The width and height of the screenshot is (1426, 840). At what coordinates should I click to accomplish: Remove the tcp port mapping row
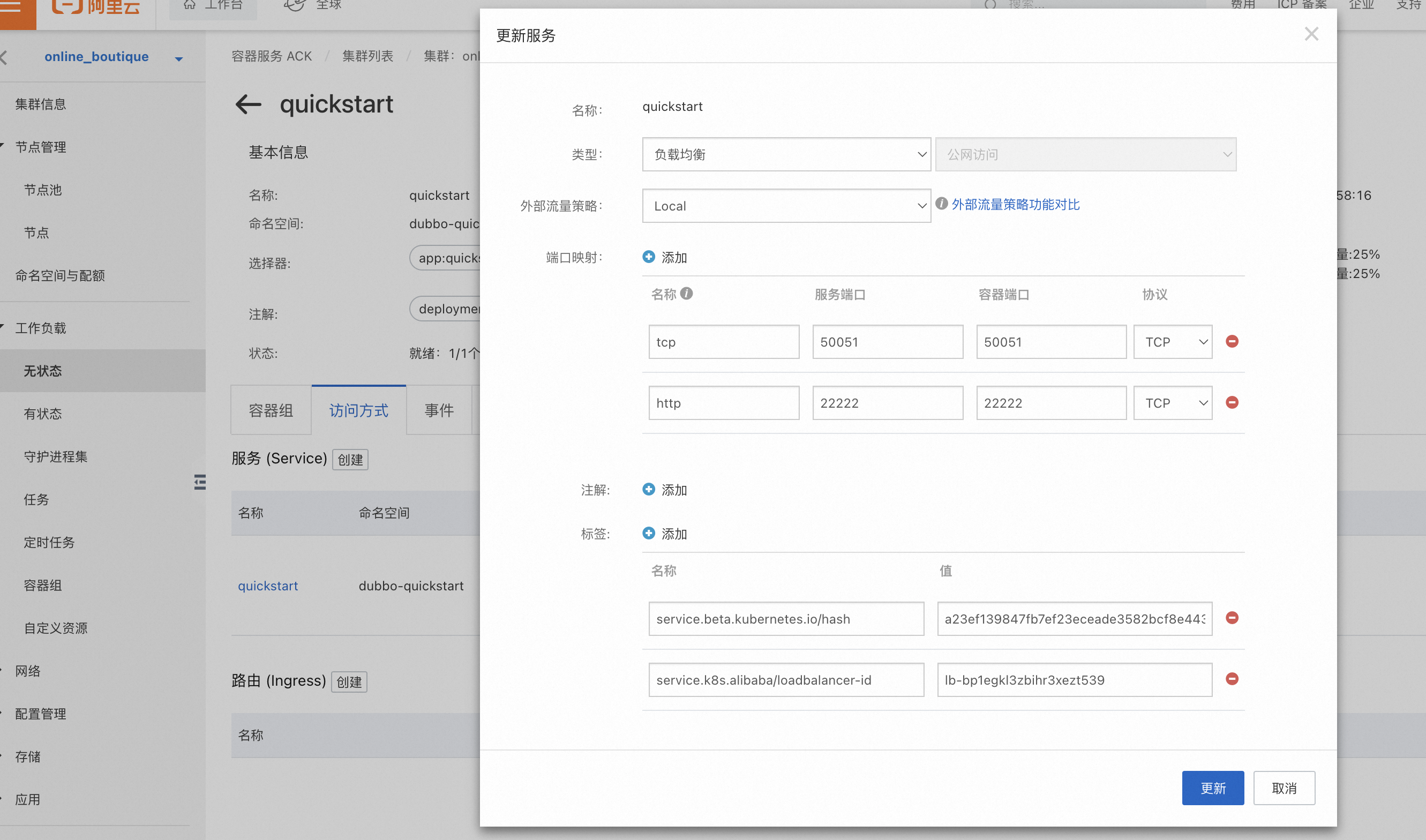(1232, 341)
